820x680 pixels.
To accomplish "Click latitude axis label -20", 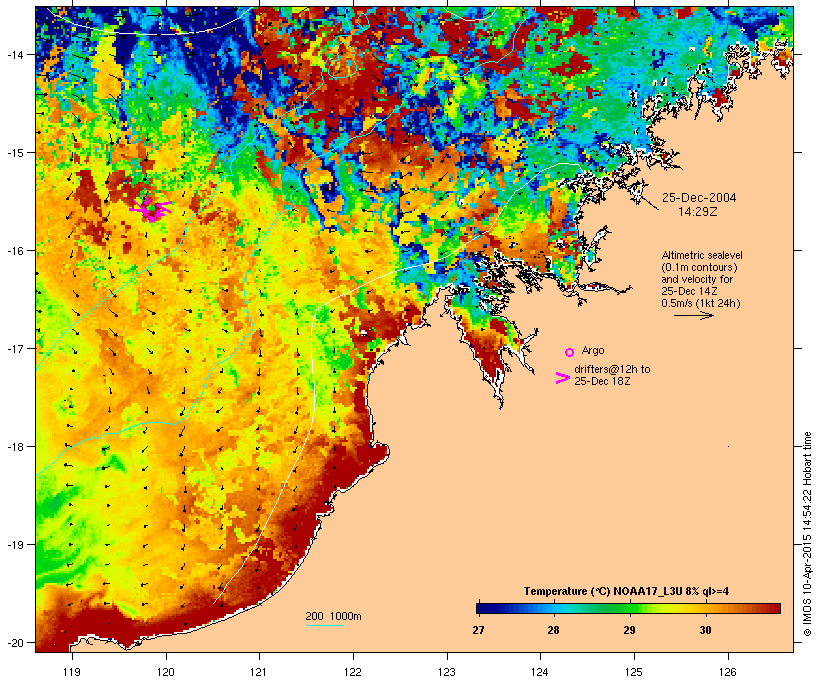I will 14,642.
